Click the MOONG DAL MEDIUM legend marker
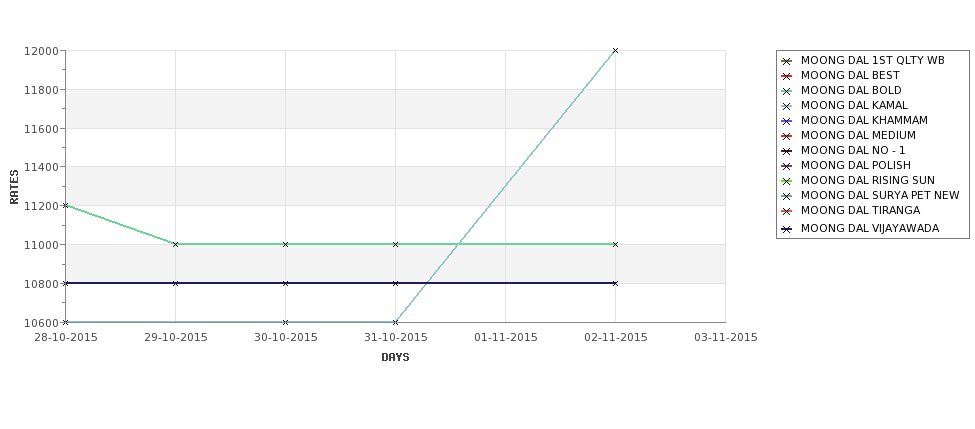Image resolution: width=975 pixels, height=429 pixels. (x=787, y=136)
